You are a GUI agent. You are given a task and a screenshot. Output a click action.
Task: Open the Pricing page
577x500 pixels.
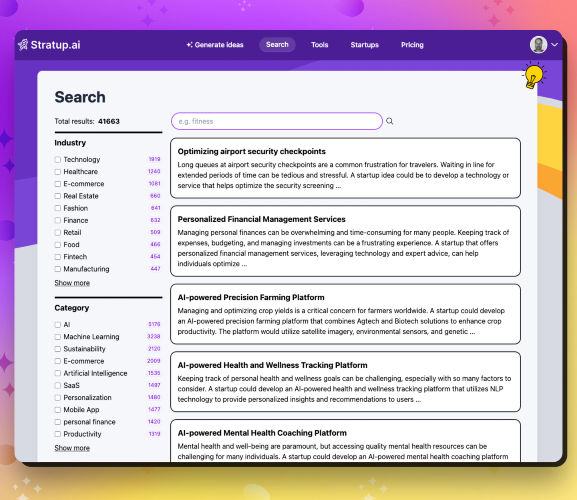pyautogui.click(x=412, y=45)
